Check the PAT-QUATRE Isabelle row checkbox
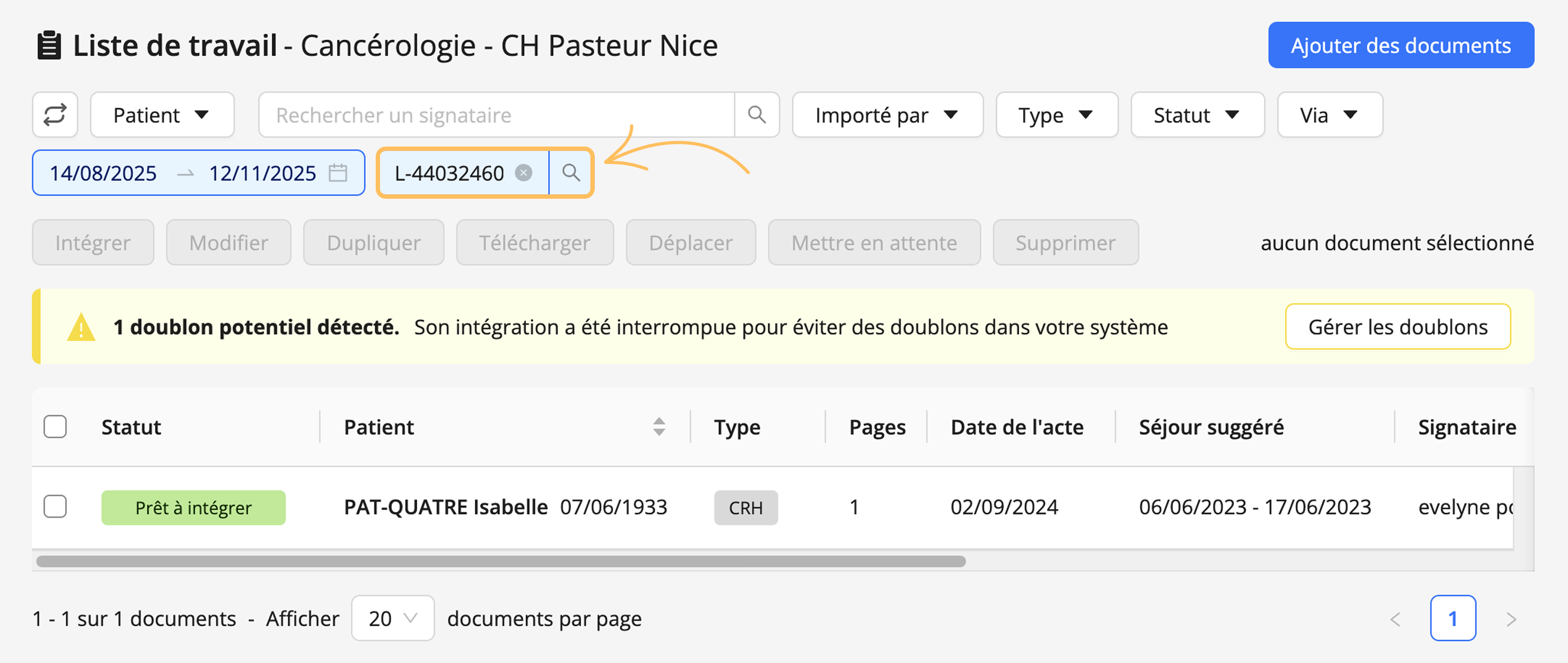This screenshot has width=1568, height=663. pyautogui.click(x=56, y=506)
